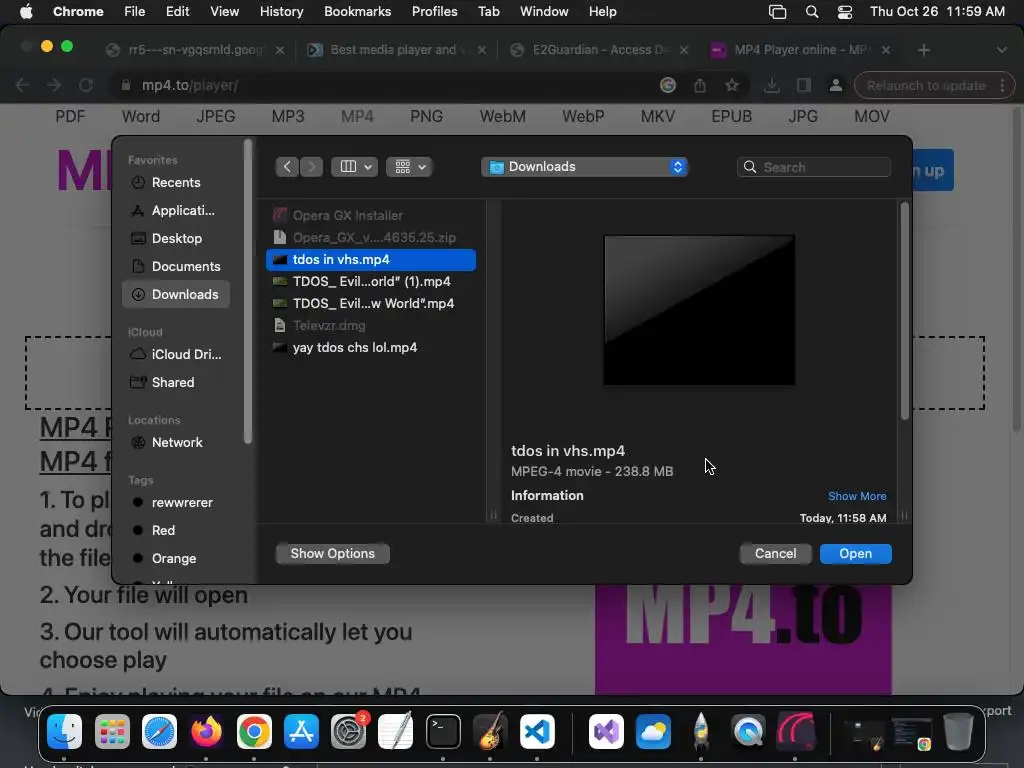Open App Store from the dock

click(x=301, y=731)
